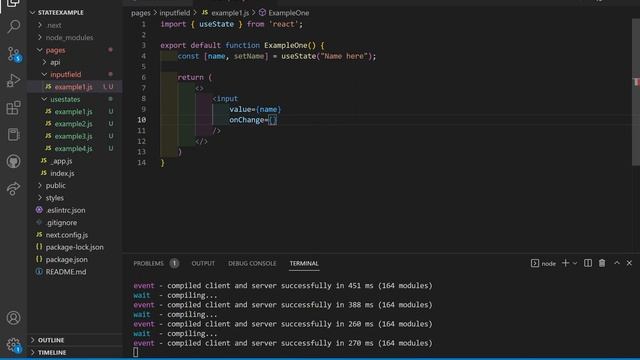
Task: Open package.json file
Action: [x=75, y=260]
